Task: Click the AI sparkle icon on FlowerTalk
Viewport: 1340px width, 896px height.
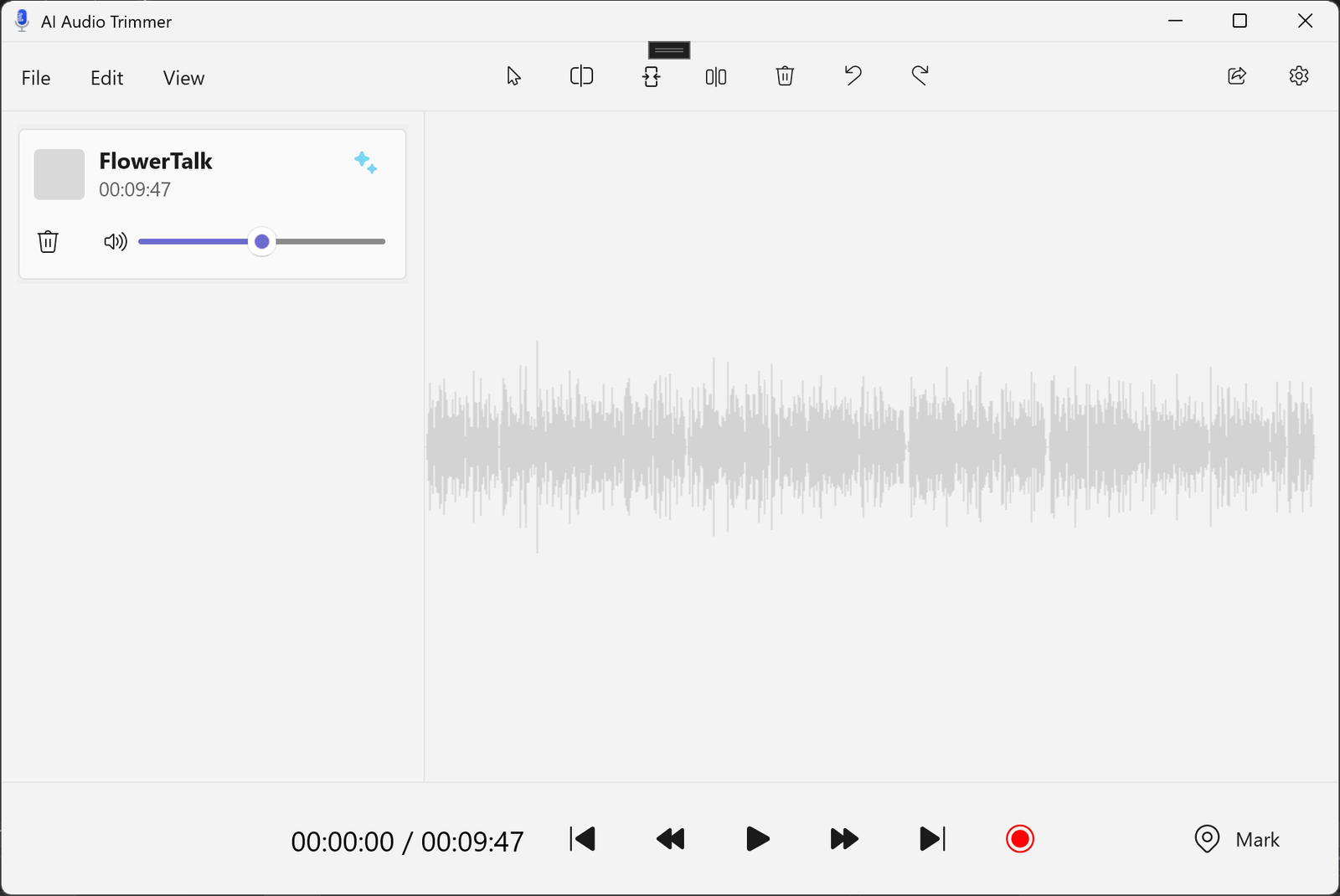Action: [366, 162]
